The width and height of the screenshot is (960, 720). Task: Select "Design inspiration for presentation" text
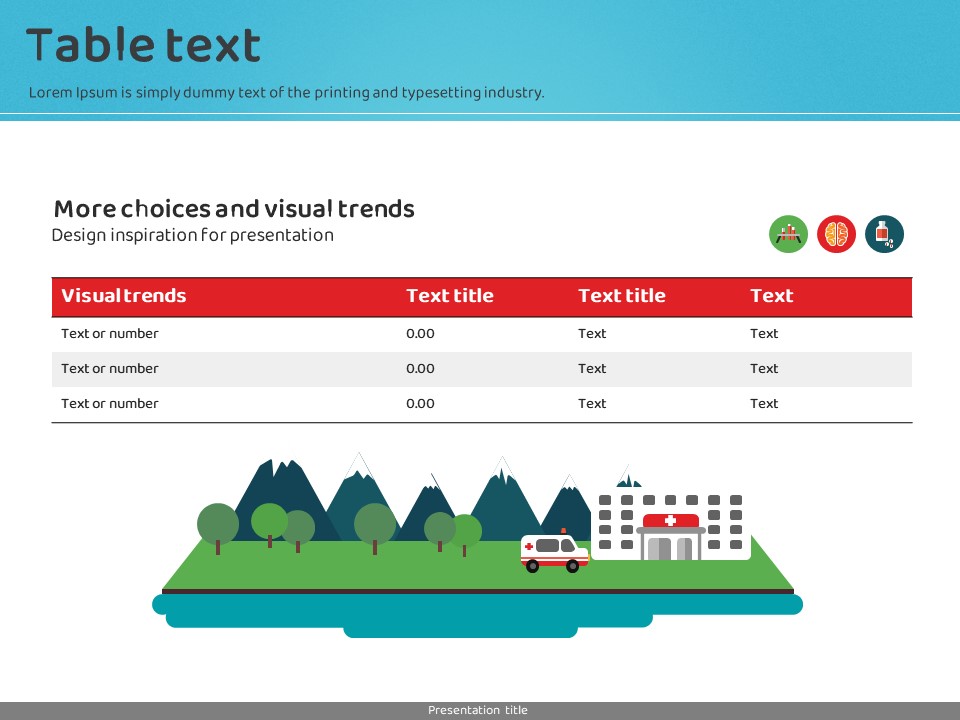click(192, 236)
